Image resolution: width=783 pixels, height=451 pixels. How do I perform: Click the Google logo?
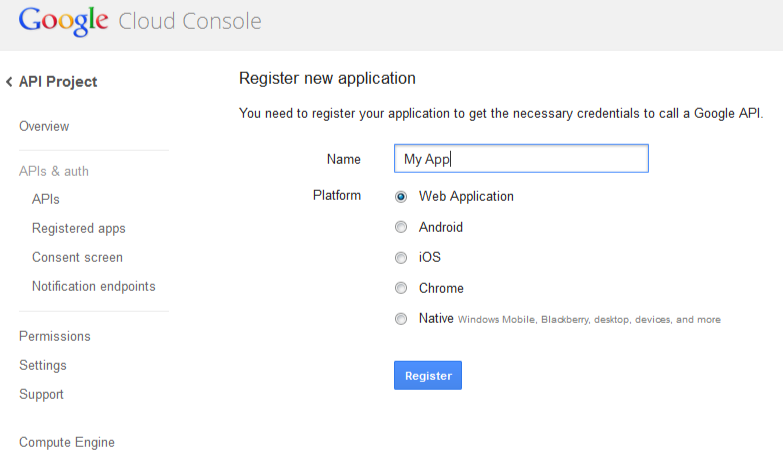[63, 21]
